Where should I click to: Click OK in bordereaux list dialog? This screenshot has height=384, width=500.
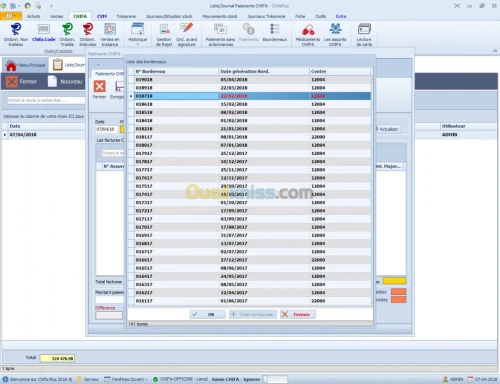pos(207,314)
